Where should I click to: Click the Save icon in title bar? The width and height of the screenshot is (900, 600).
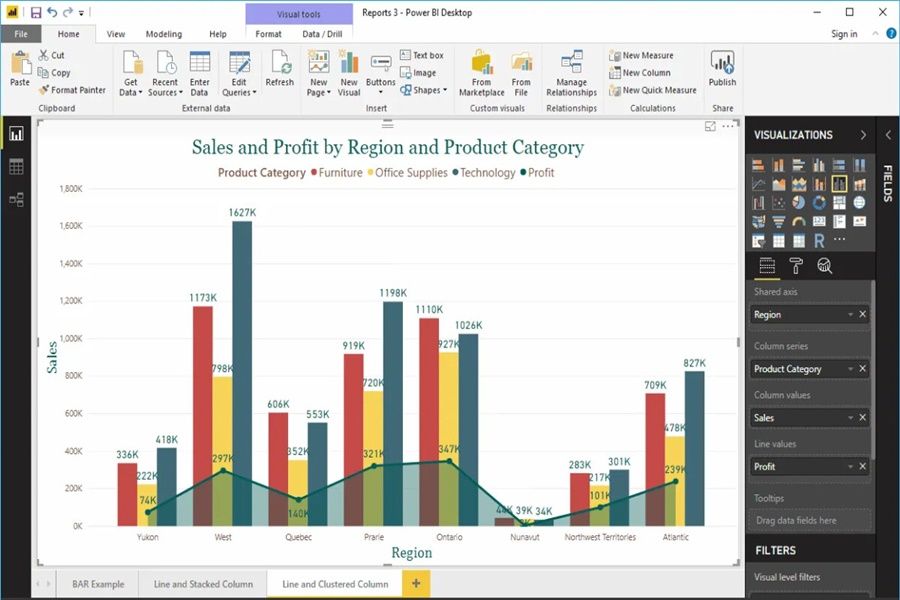click(x=36, y=12)
